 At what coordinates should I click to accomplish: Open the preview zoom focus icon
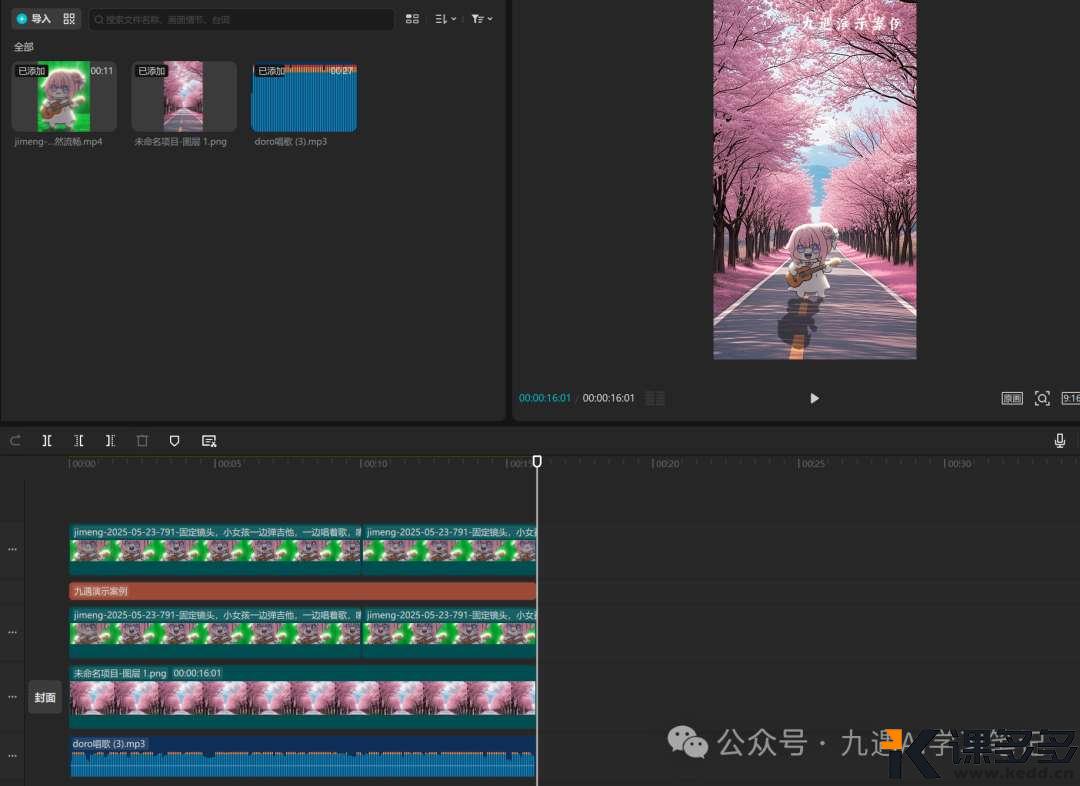1042,398
